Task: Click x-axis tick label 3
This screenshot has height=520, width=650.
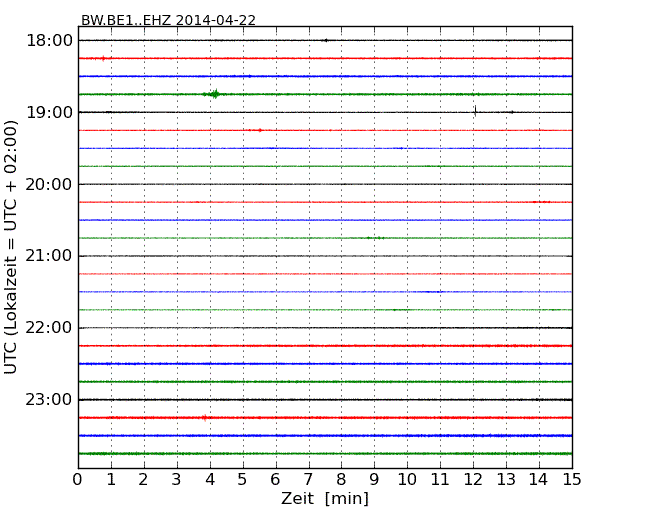Action: tap(177, 480)
